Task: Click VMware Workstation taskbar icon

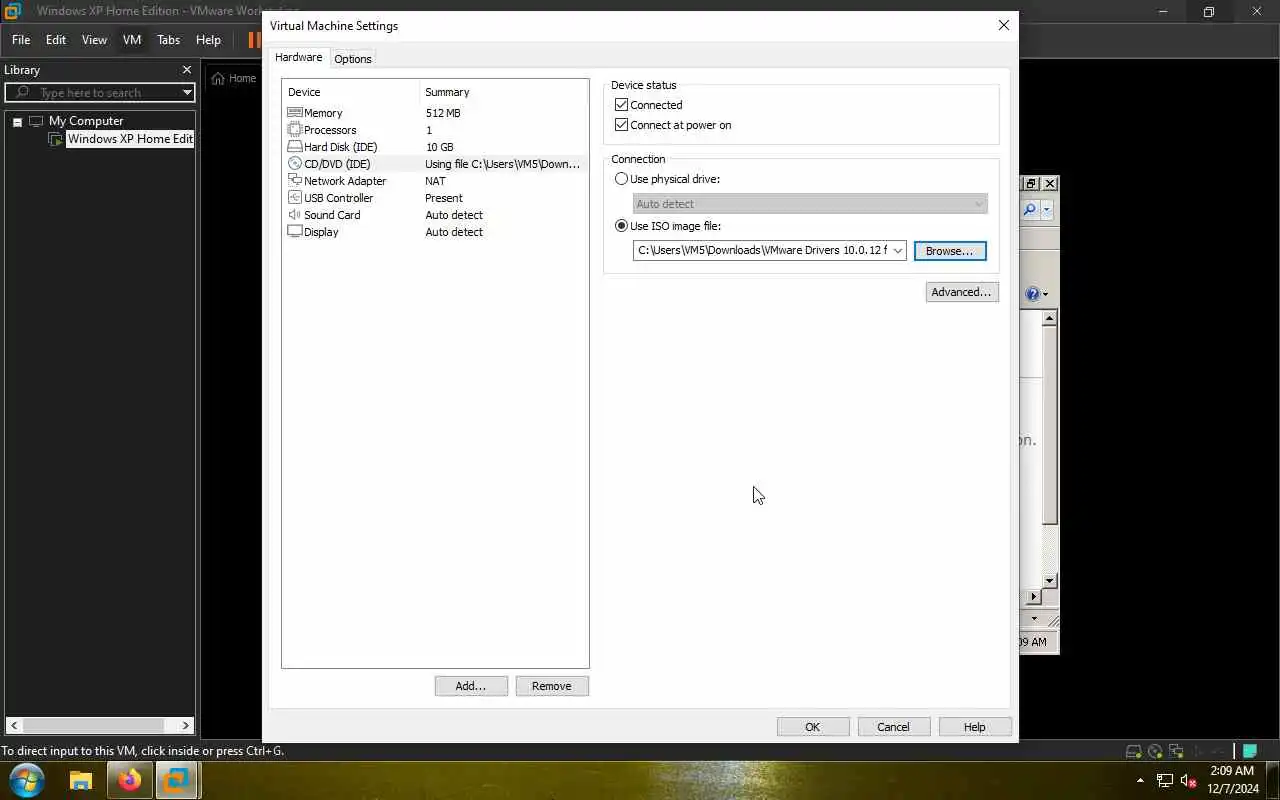Action: [177, 780]
